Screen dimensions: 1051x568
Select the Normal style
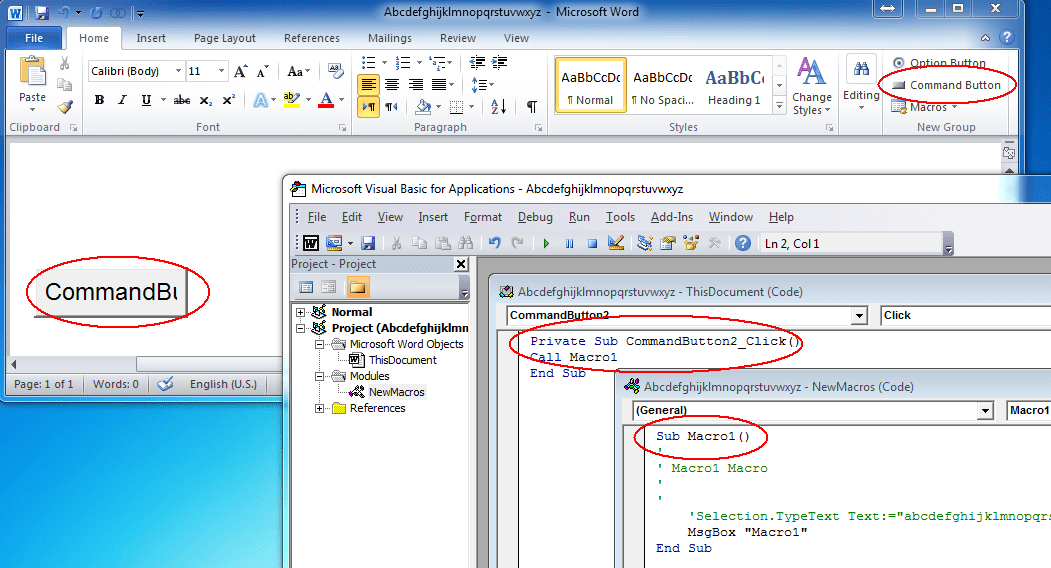point(591,85)
